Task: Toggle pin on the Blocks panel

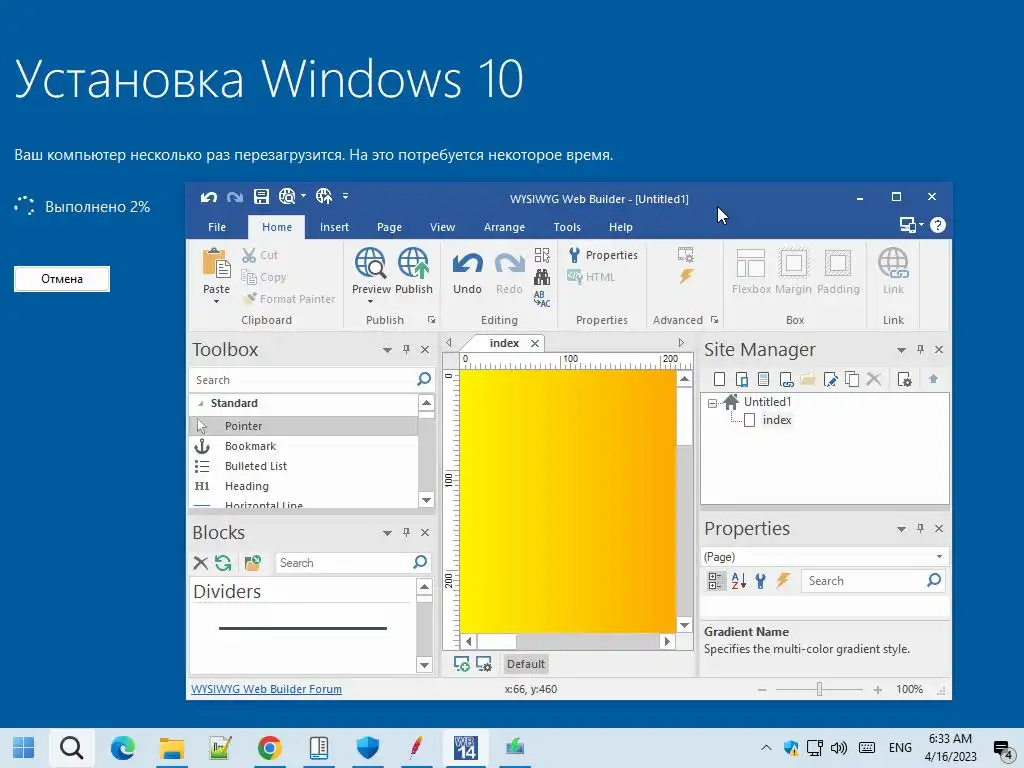Action: (x=406, y=532)
